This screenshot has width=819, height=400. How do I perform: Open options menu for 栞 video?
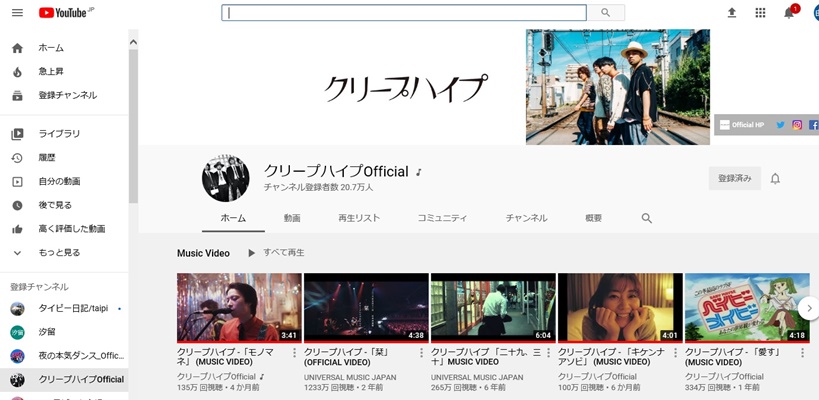click(422, 353)
